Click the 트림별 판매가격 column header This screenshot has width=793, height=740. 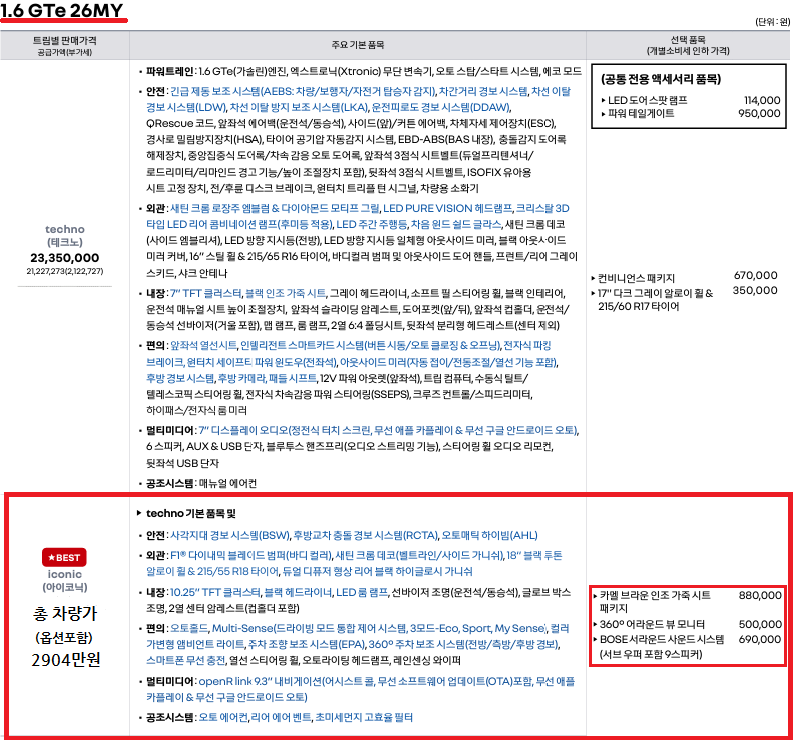[65, 40]
